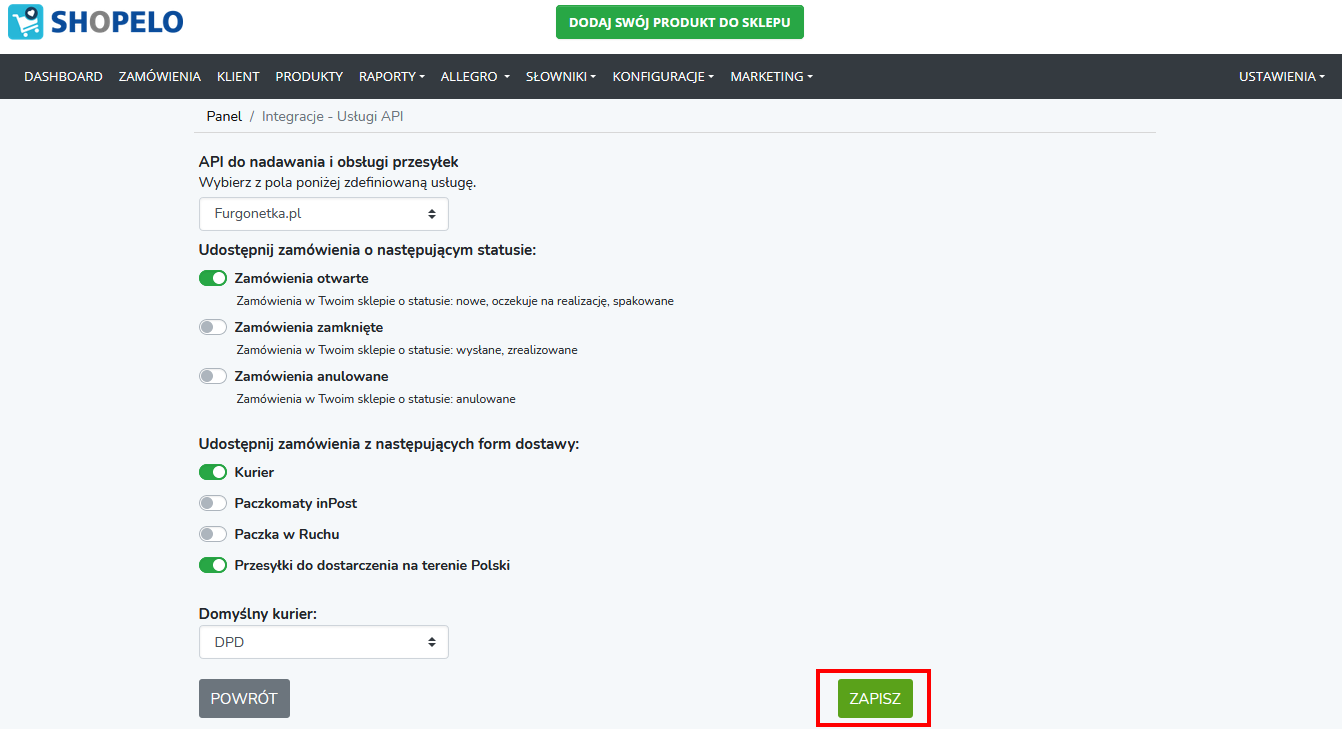This screenshot has width=1342, height=729.
Task: Expand the ALLEGRO dropdown menu
Action: pyautogui.click(x=475, y=76)
